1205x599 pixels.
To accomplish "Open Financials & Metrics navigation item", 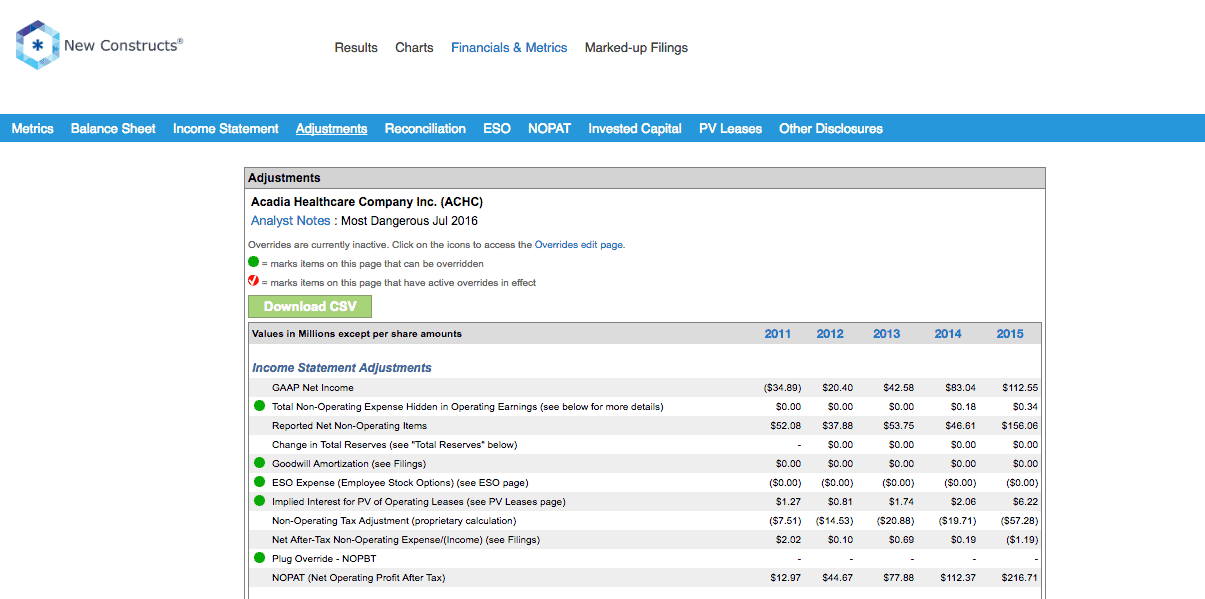I will (x=509, y=47).
